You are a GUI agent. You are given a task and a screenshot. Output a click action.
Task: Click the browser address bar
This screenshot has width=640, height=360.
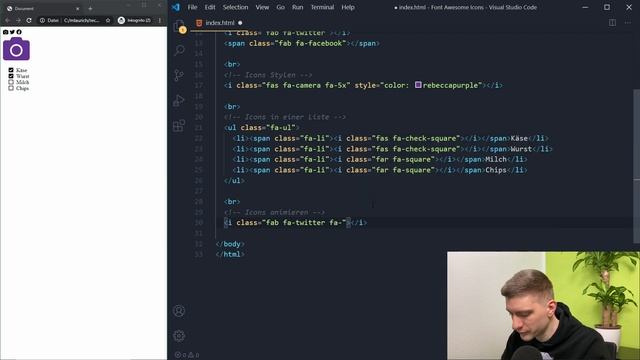click(x=76, y=20)
